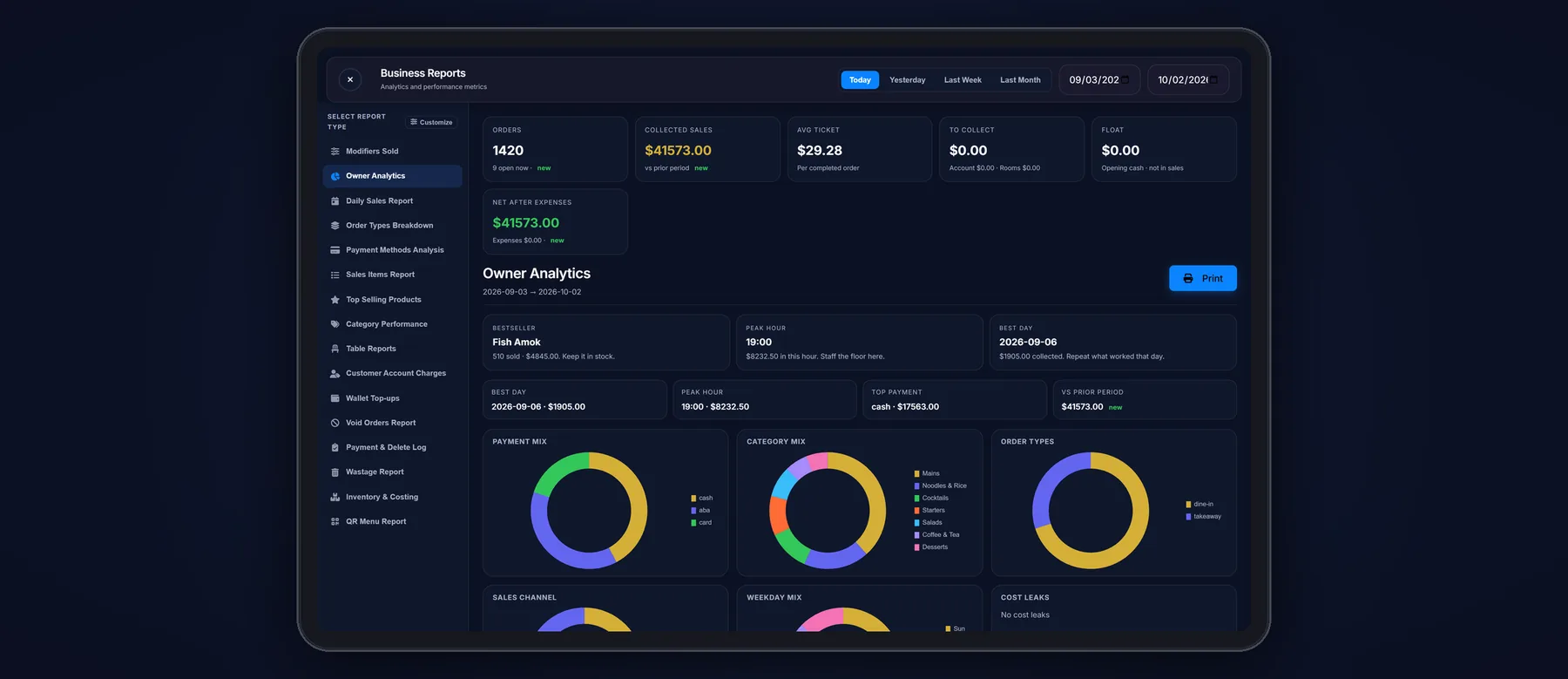
Task: Click the Starters legend label
Action: [934, 511]
